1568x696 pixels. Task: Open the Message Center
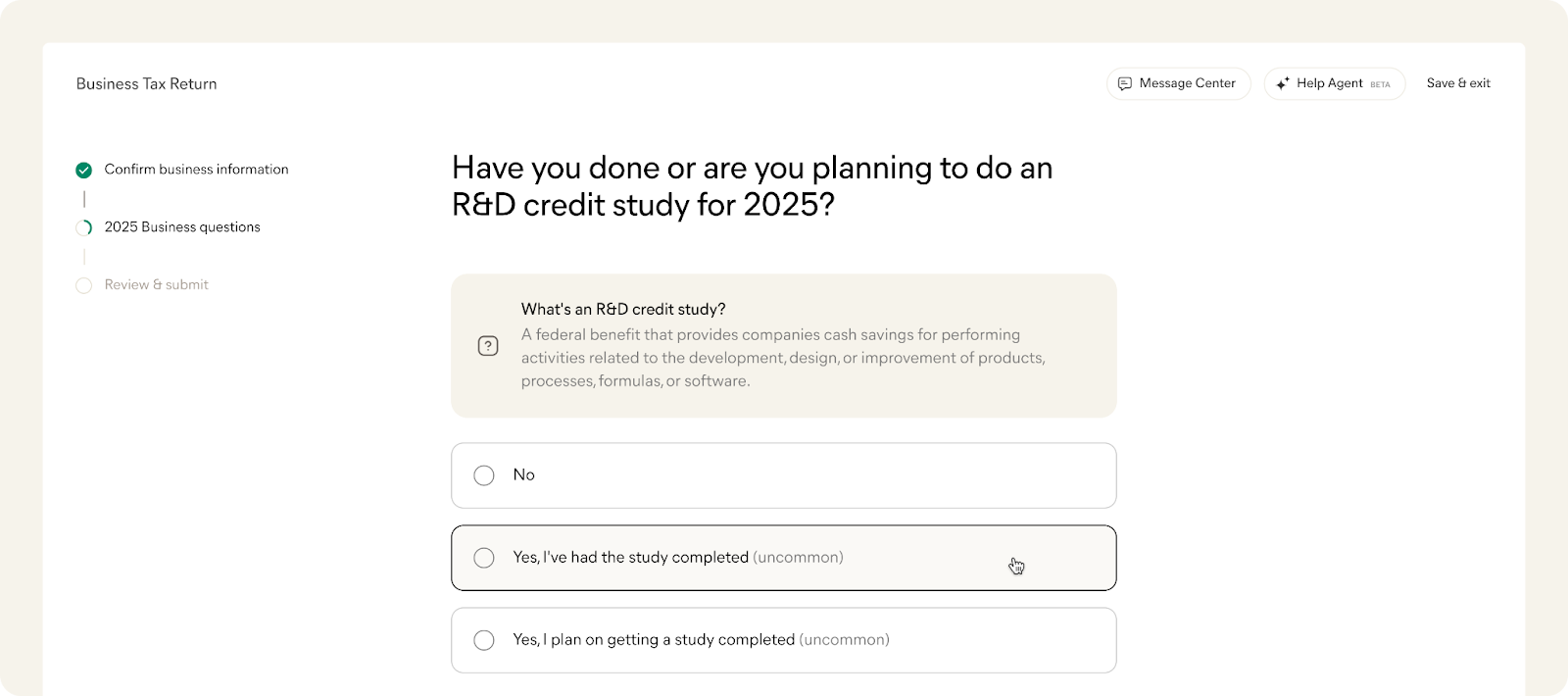[x=1179, y=83]
